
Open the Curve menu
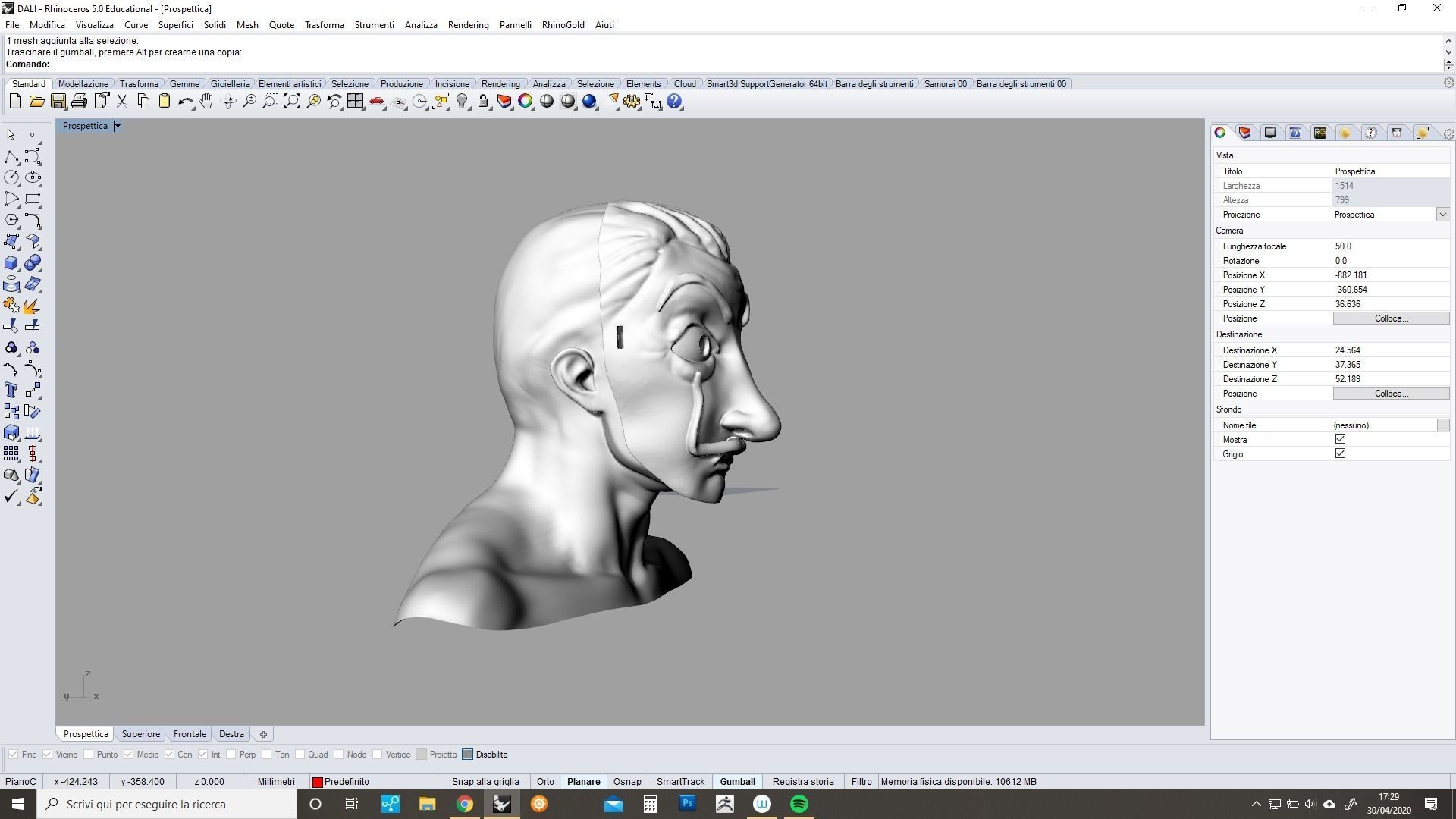(136, 25)
